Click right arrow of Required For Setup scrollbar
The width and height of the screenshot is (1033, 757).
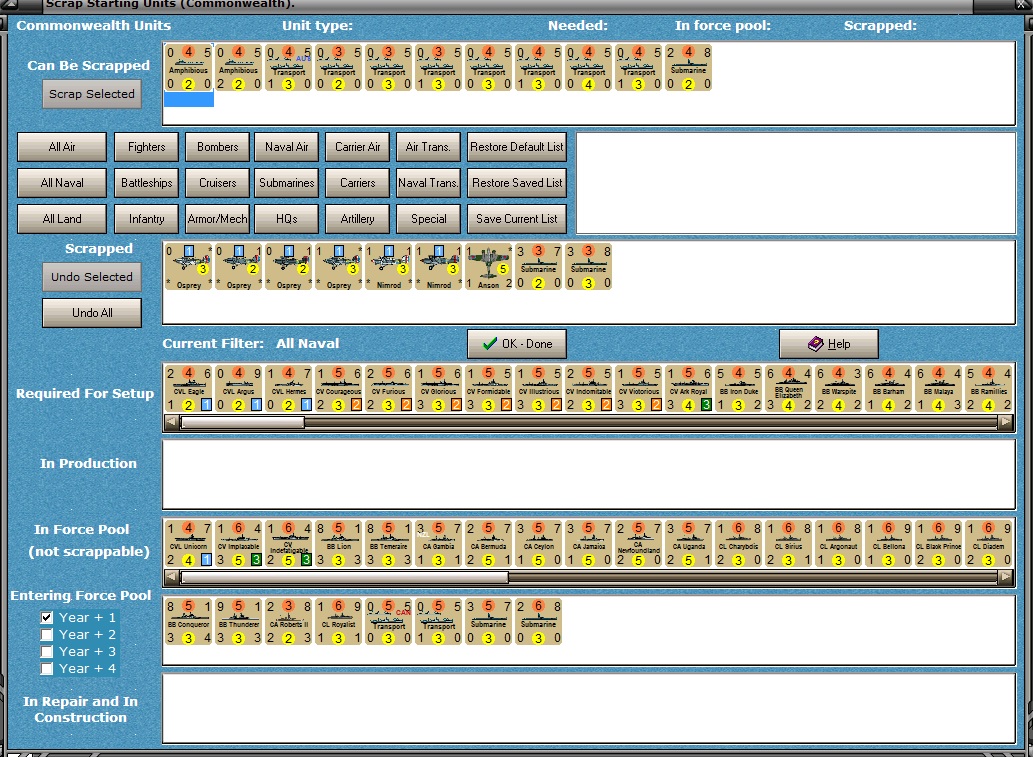pos(1005,422)
